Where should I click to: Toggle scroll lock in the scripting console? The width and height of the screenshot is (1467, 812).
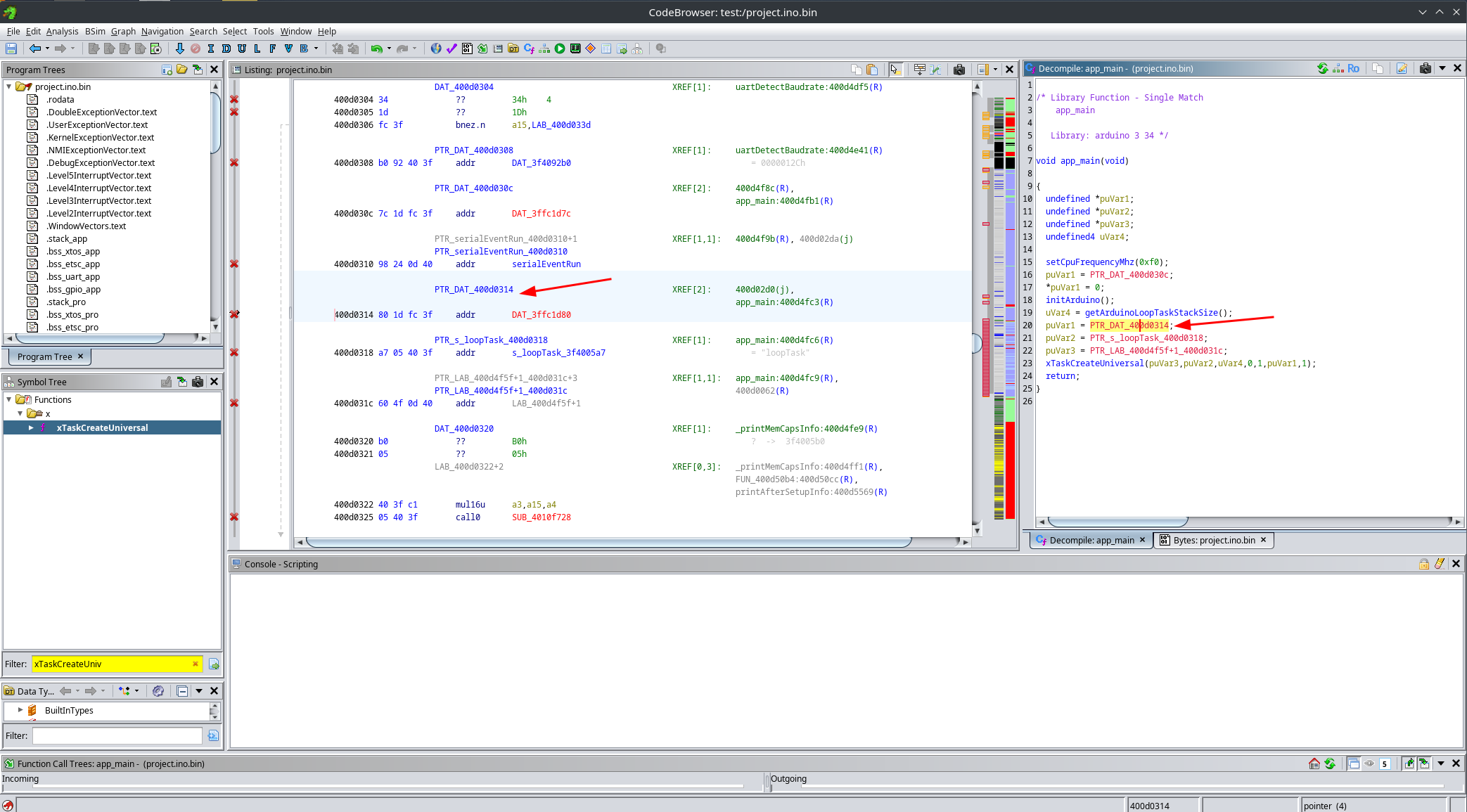point(1425,563)
